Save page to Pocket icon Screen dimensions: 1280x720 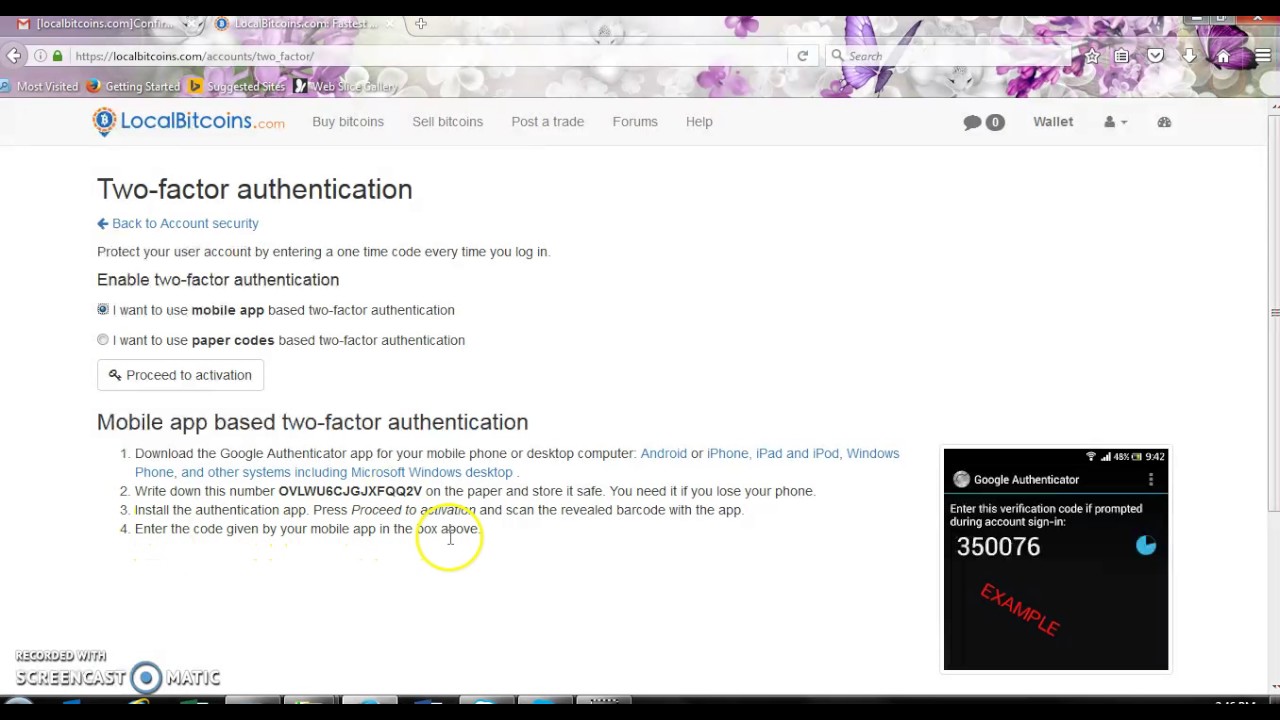coord(1155,56)
